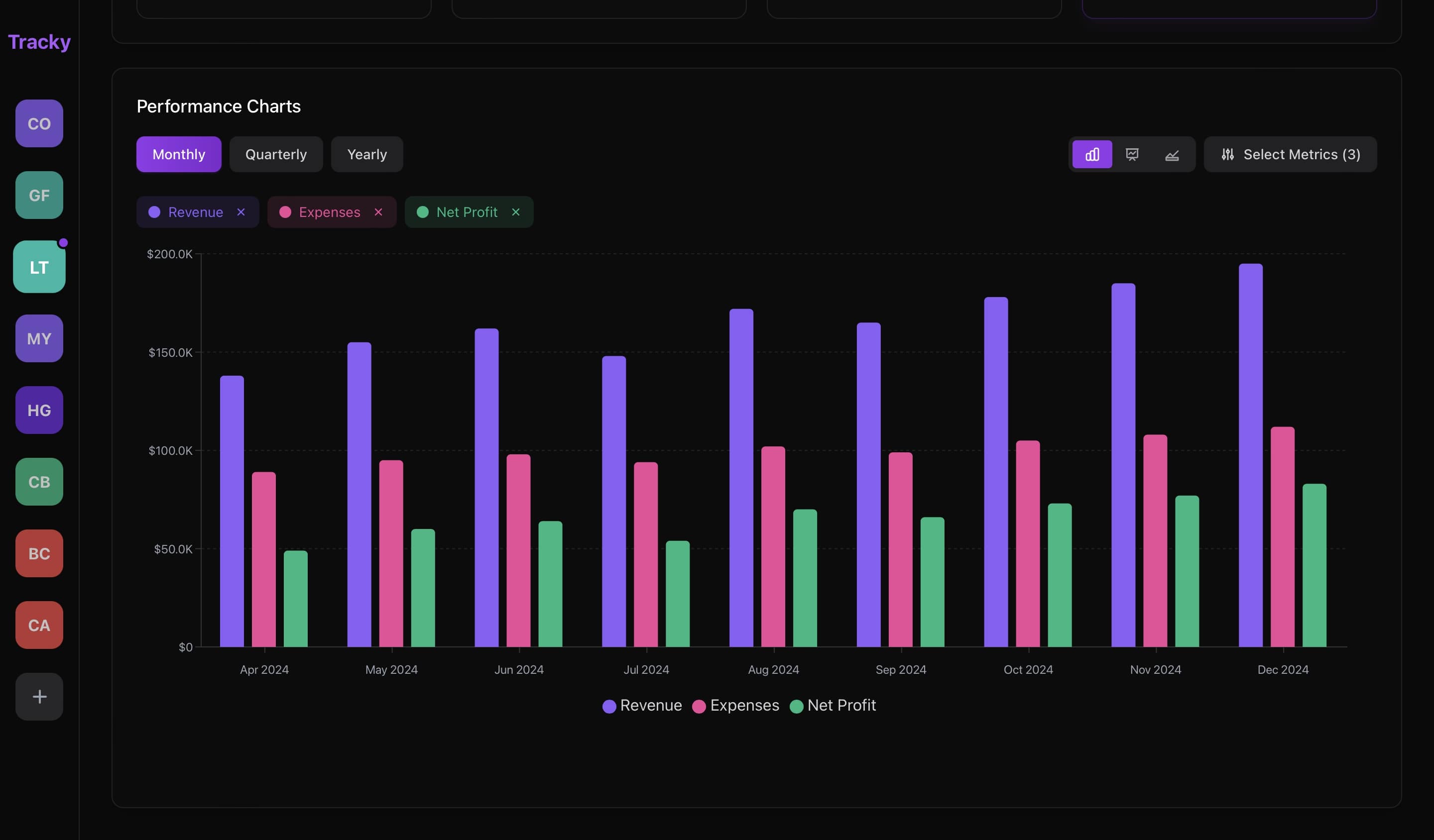This screenshot has height=840, width=1434.
Task: Switch to the line chart view icon
Action: (x=1132, y=154)
